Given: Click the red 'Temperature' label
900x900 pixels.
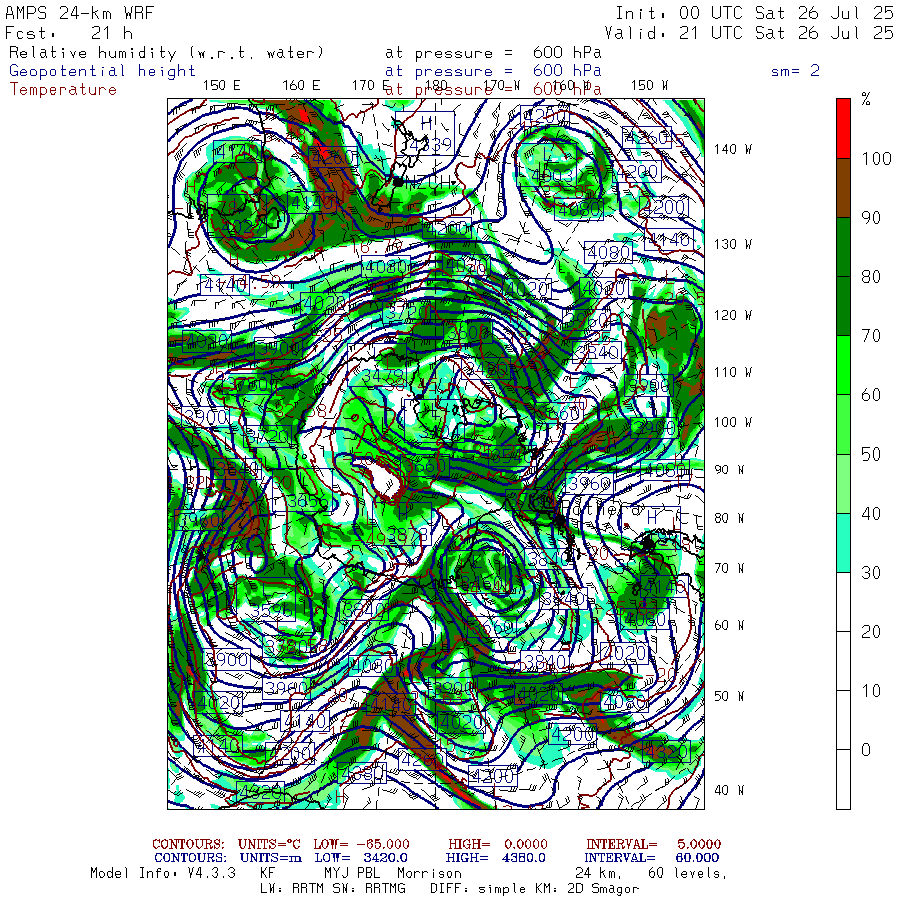Looking at the screenshot, I should point(63,90).
